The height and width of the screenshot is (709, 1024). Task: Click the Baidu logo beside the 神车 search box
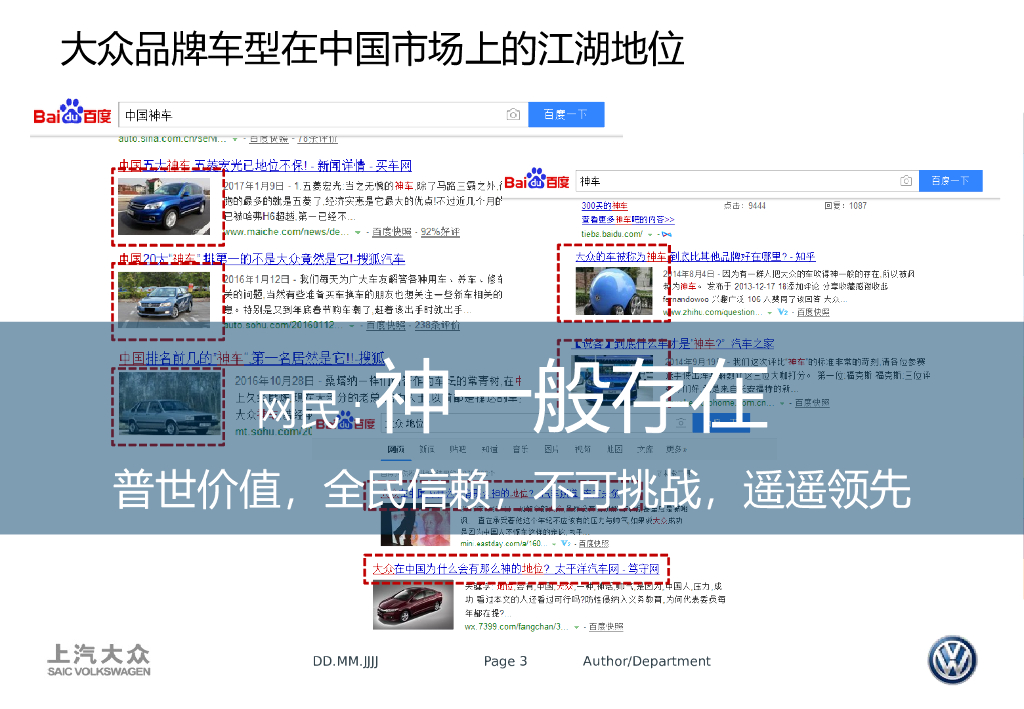tap(537, 180)
